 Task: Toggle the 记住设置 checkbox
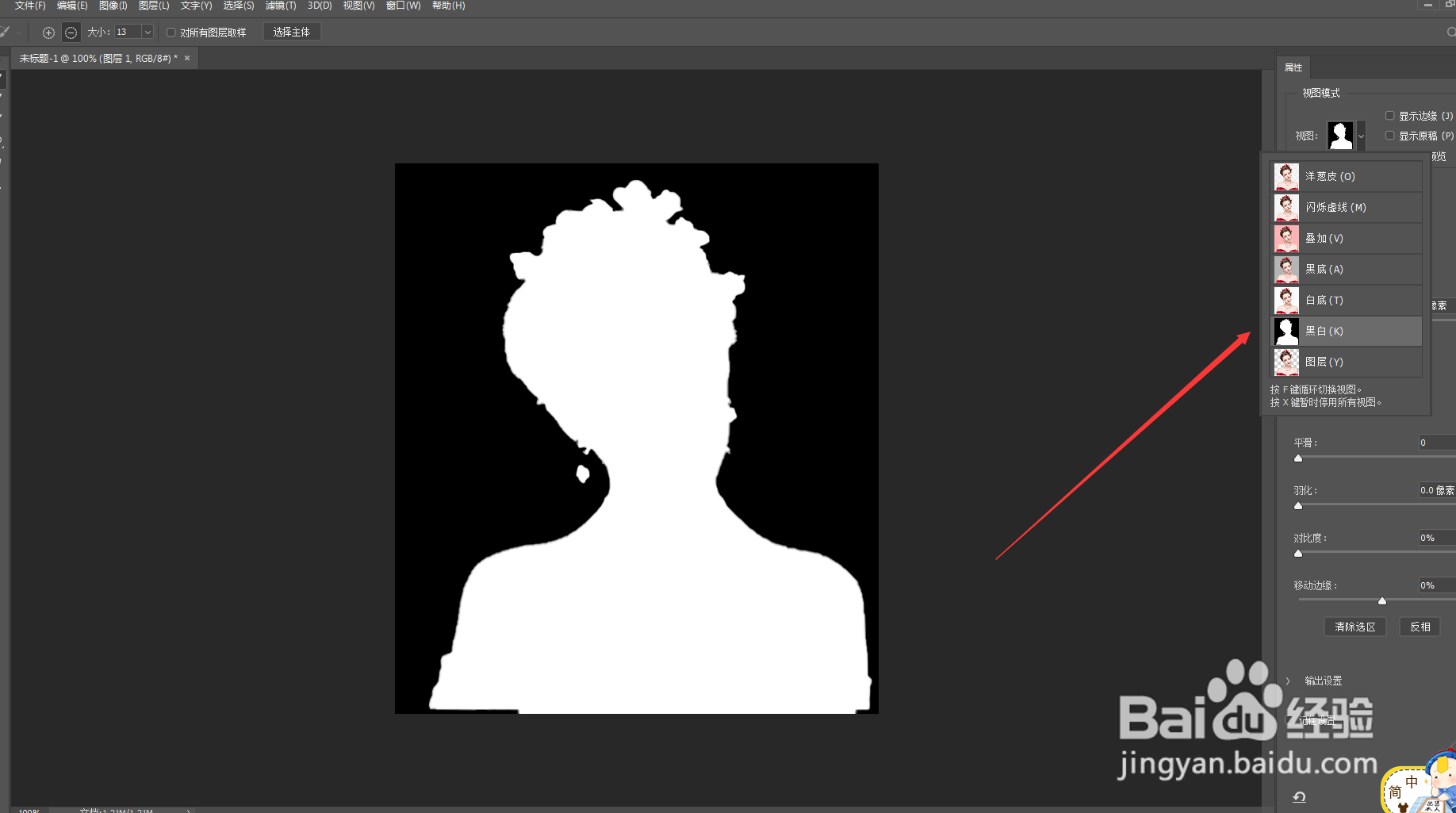[1289, 720]
